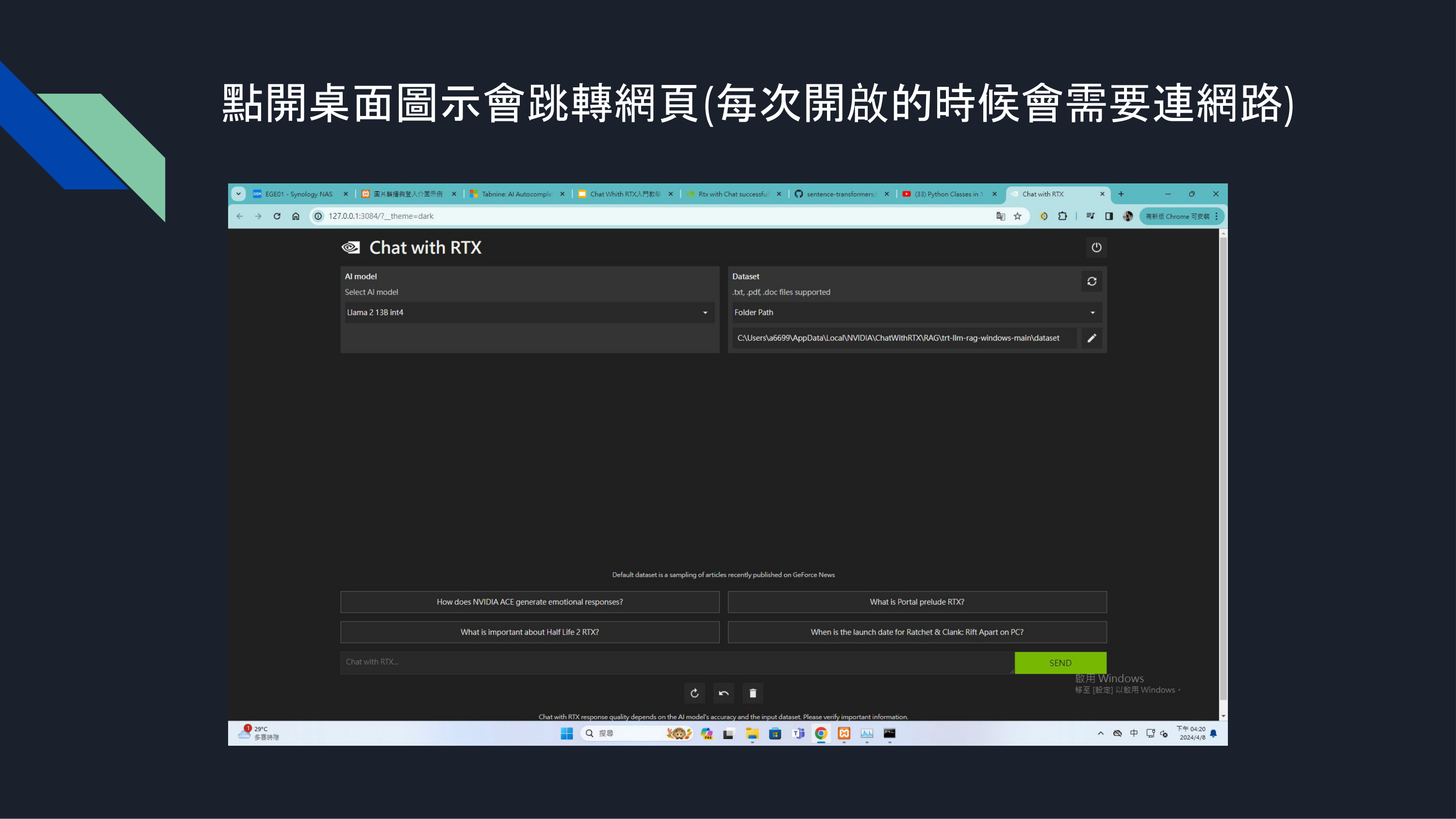
Task: Click the Chrome profile avatar
Action: [x=1127, y=216]
